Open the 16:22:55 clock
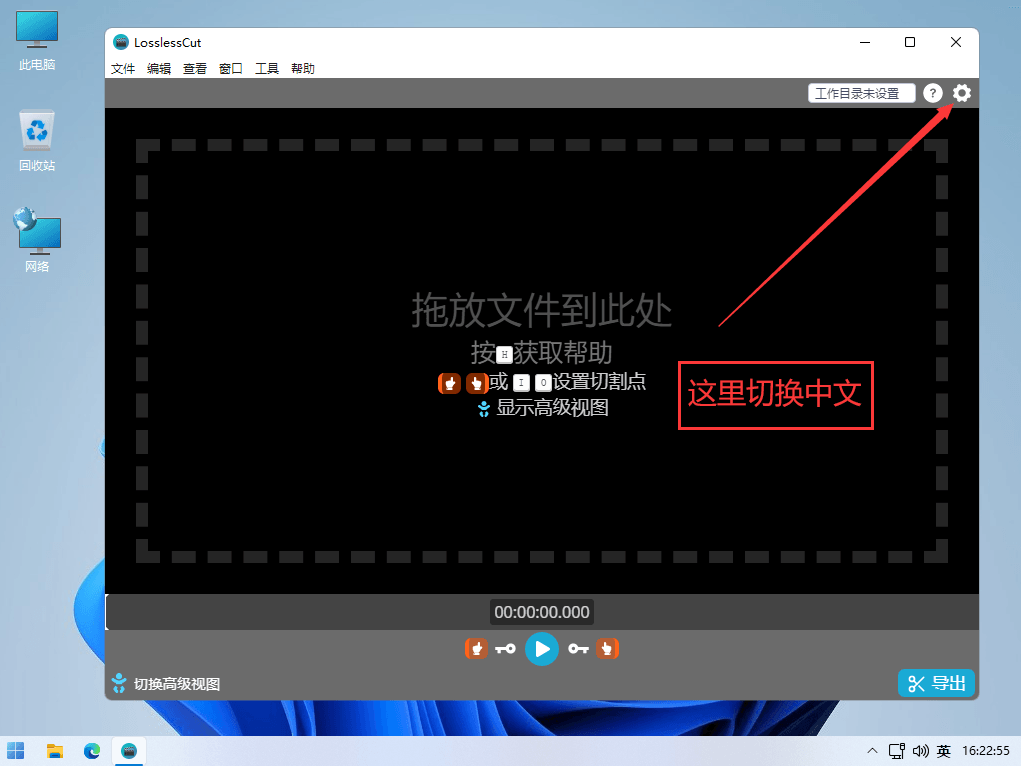The image size is (1021, 766). pyautogui.click(x=986, y=751)
